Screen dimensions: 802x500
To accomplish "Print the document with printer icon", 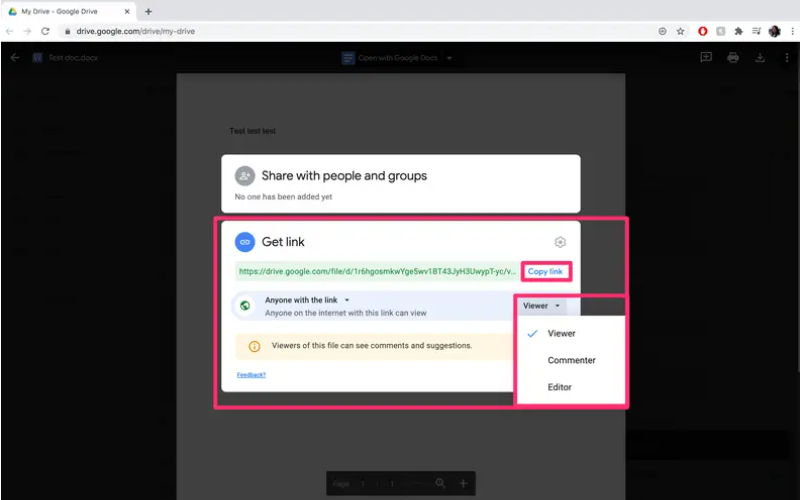I will (733, 57).
